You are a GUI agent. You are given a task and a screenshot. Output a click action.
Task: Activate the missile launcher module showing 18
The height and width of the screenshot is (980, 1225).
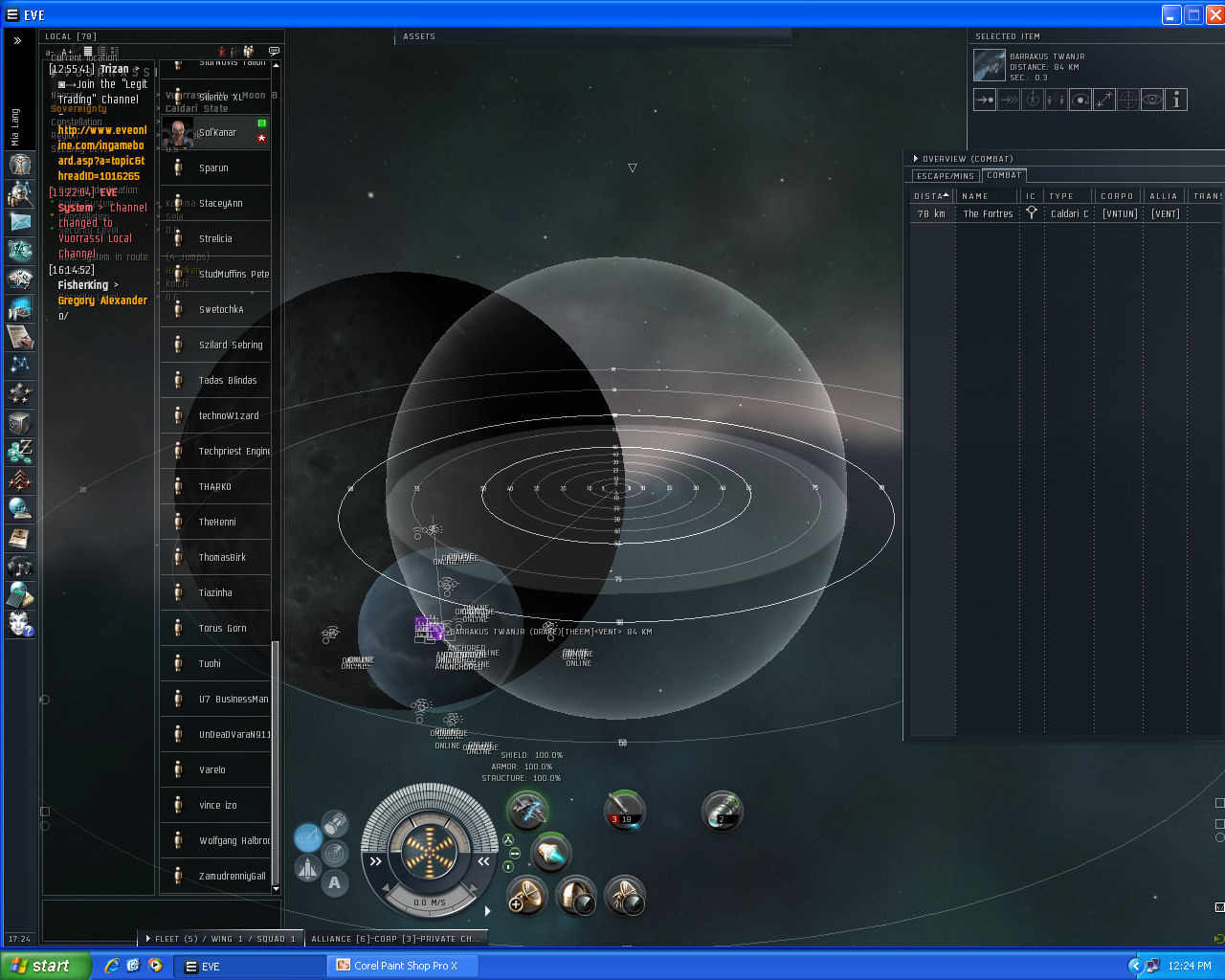point(625,811)
